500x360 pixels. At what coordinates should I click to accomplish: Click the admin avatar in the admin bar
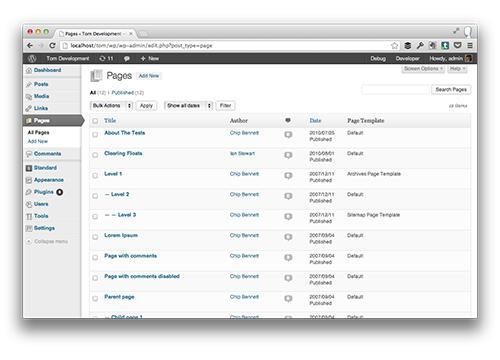click(x=468, y=58)
